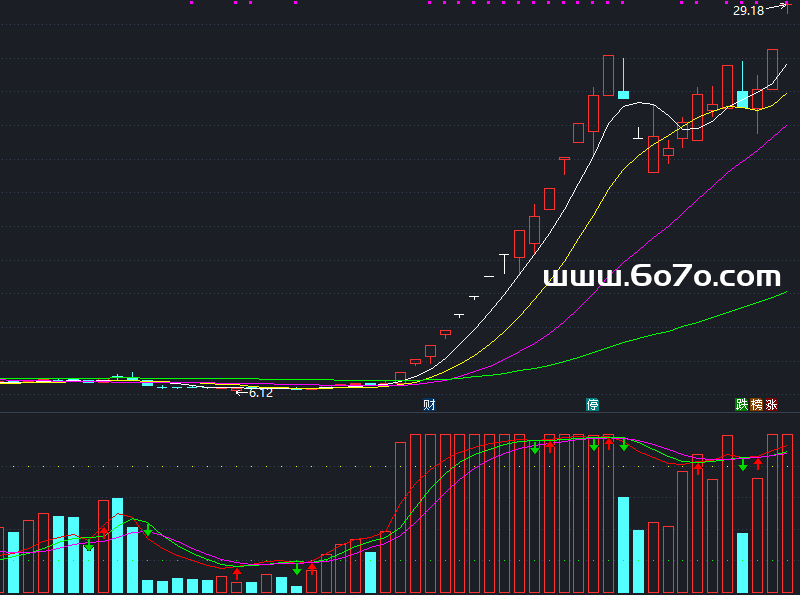Image resolution: width=800 pixels, height=595 pixels.
Task: Open the orange 榜 ranking marker
Action: tap(757, 405)
